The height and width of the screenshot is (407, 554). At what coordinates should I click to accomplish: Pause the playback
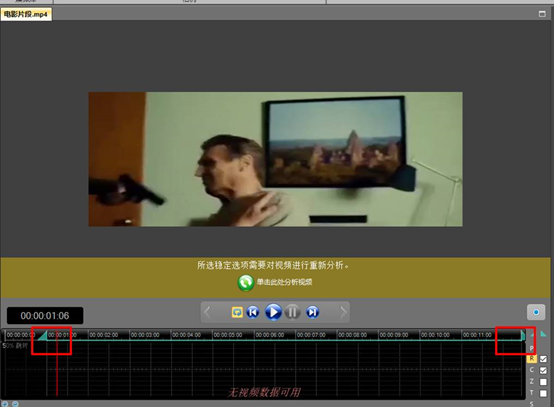click(x=292, y=312)
